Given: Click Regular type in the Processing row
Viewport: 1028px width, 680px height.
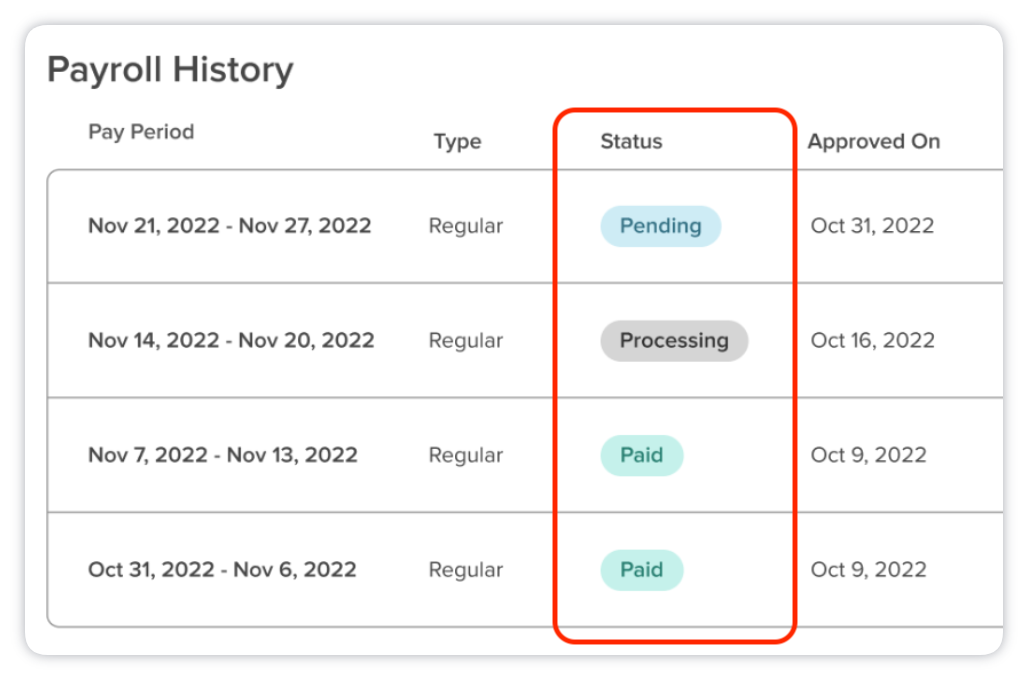Looking at the screenshot, I should (x=465, y=341).
